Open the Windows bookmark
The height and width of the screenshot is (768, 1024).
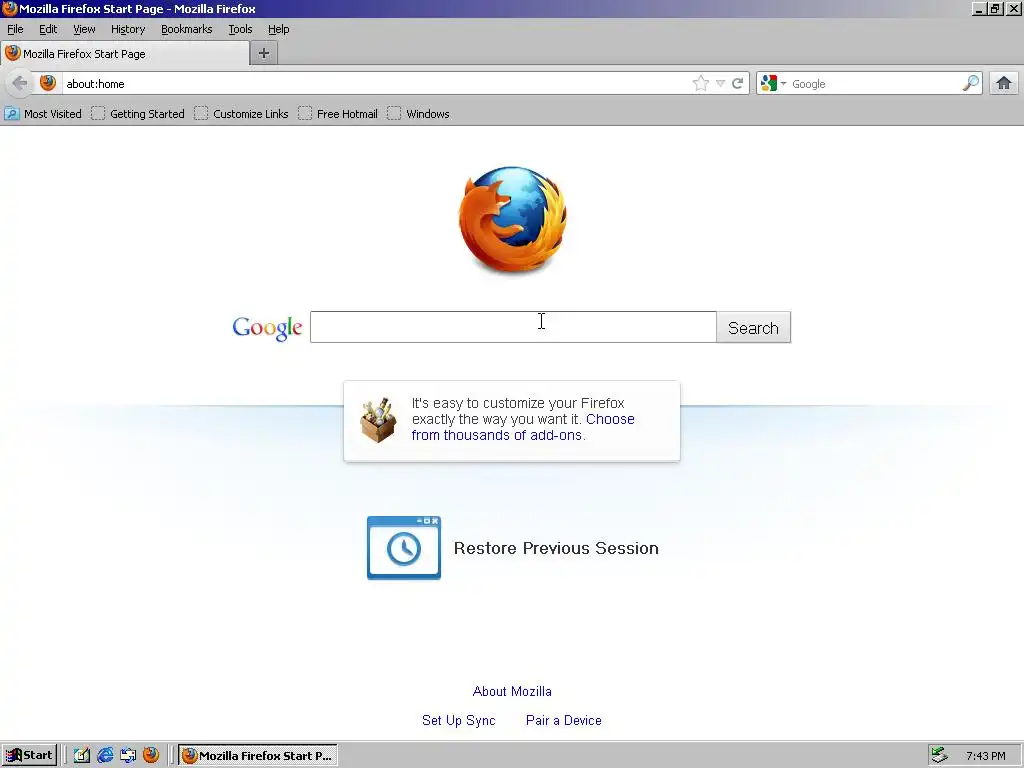tap(418, 114)
